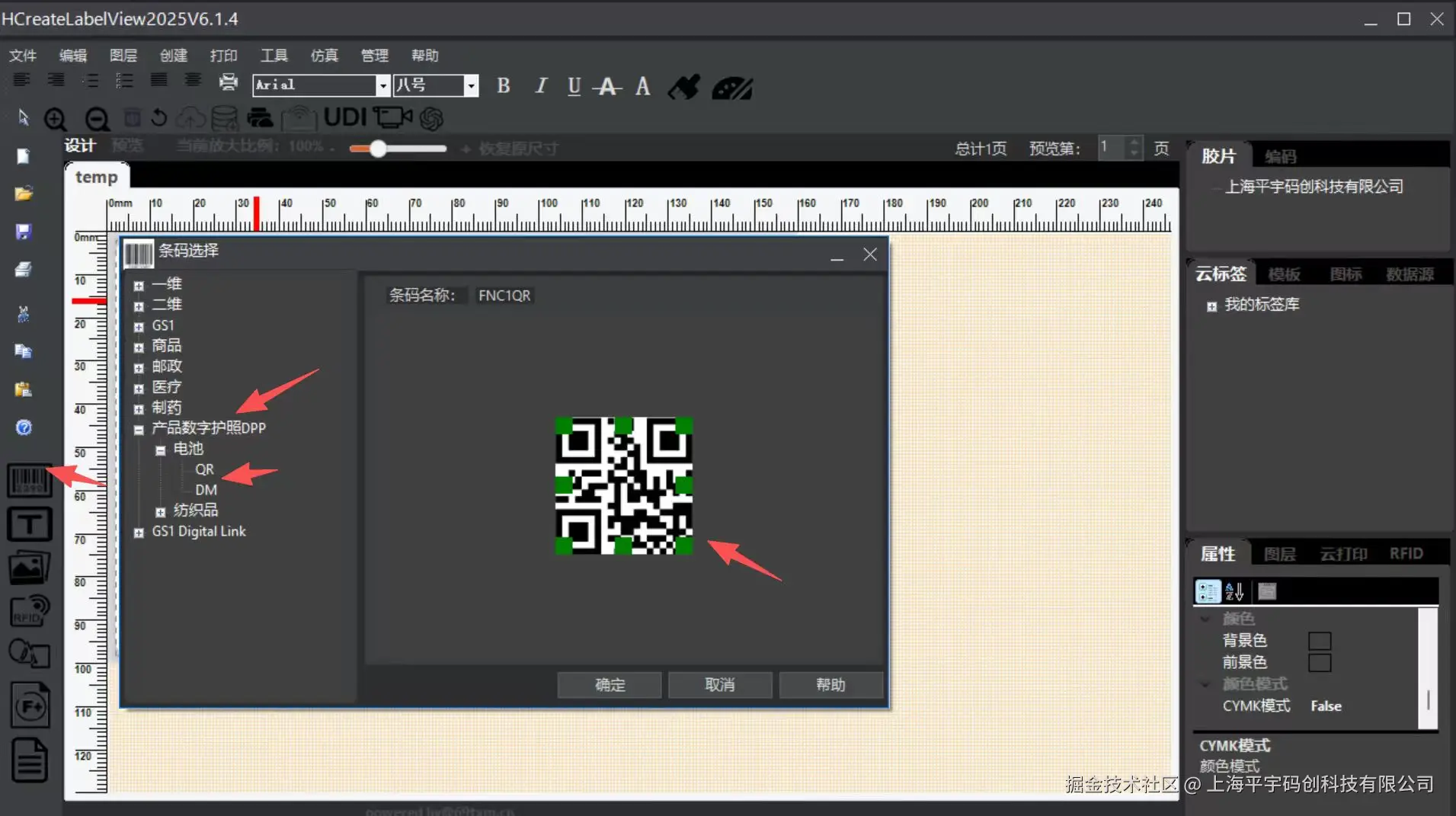The width and height of the screenshot is (1456, 816).
Task: Click the zoom ratio slider handle
Action: [378, 149]
